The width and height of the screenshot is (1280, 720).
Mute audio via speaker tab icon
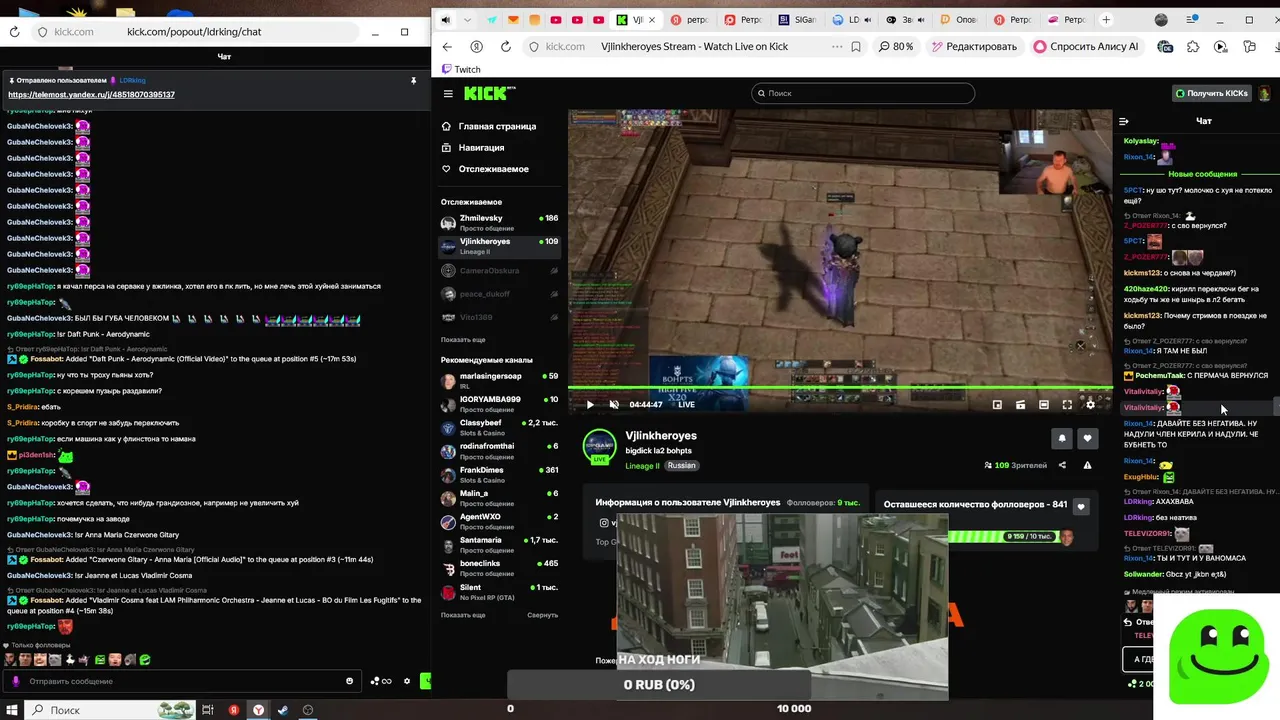pyautogui.click(x=445, y=20)
